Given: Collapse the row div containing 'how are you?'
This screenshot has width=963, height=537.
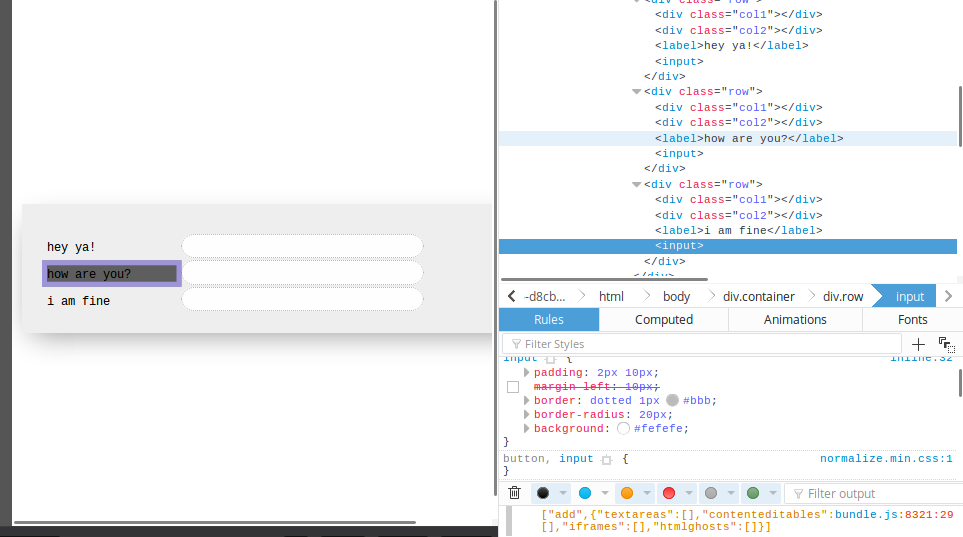Looking at the screenshot, I should click(636, 92).
